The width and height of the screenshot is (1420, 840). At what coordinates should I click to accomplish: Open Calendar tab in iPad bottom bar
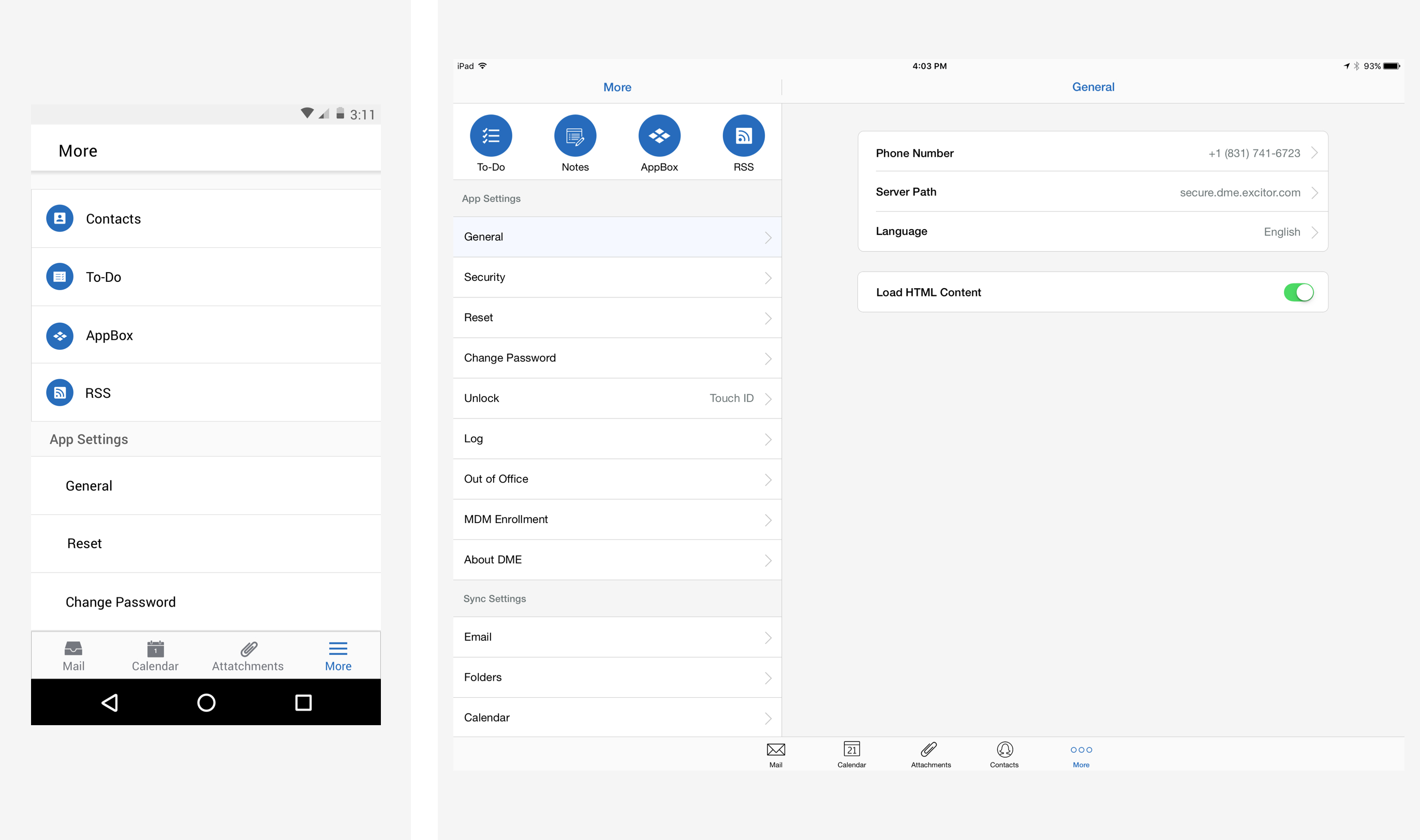click(x=852, y=755)
